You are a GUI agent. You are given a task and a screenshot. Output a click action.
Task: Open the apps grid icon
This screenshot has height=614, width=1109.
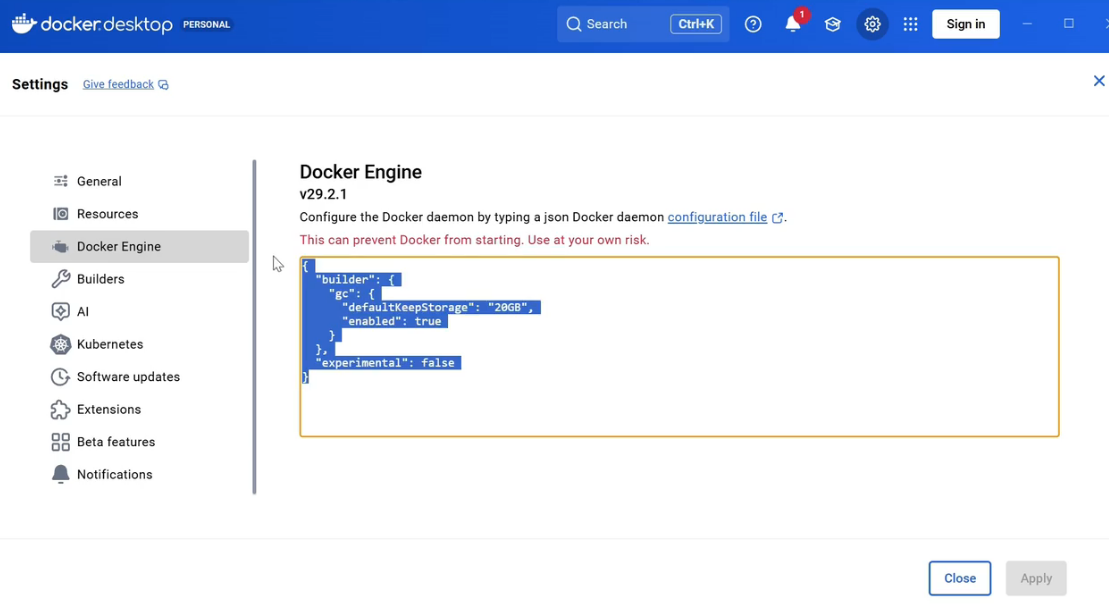[x=910, y=24]
